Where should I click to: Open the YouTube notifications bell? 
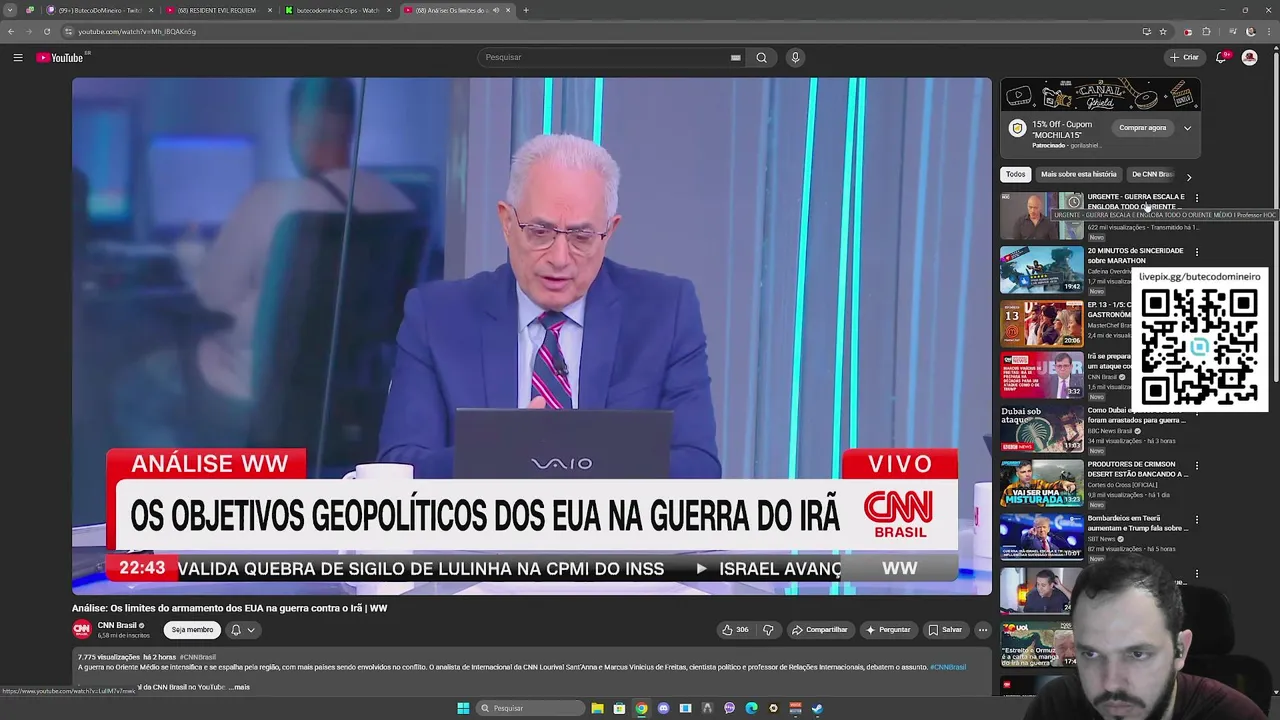coord(1221,57)
